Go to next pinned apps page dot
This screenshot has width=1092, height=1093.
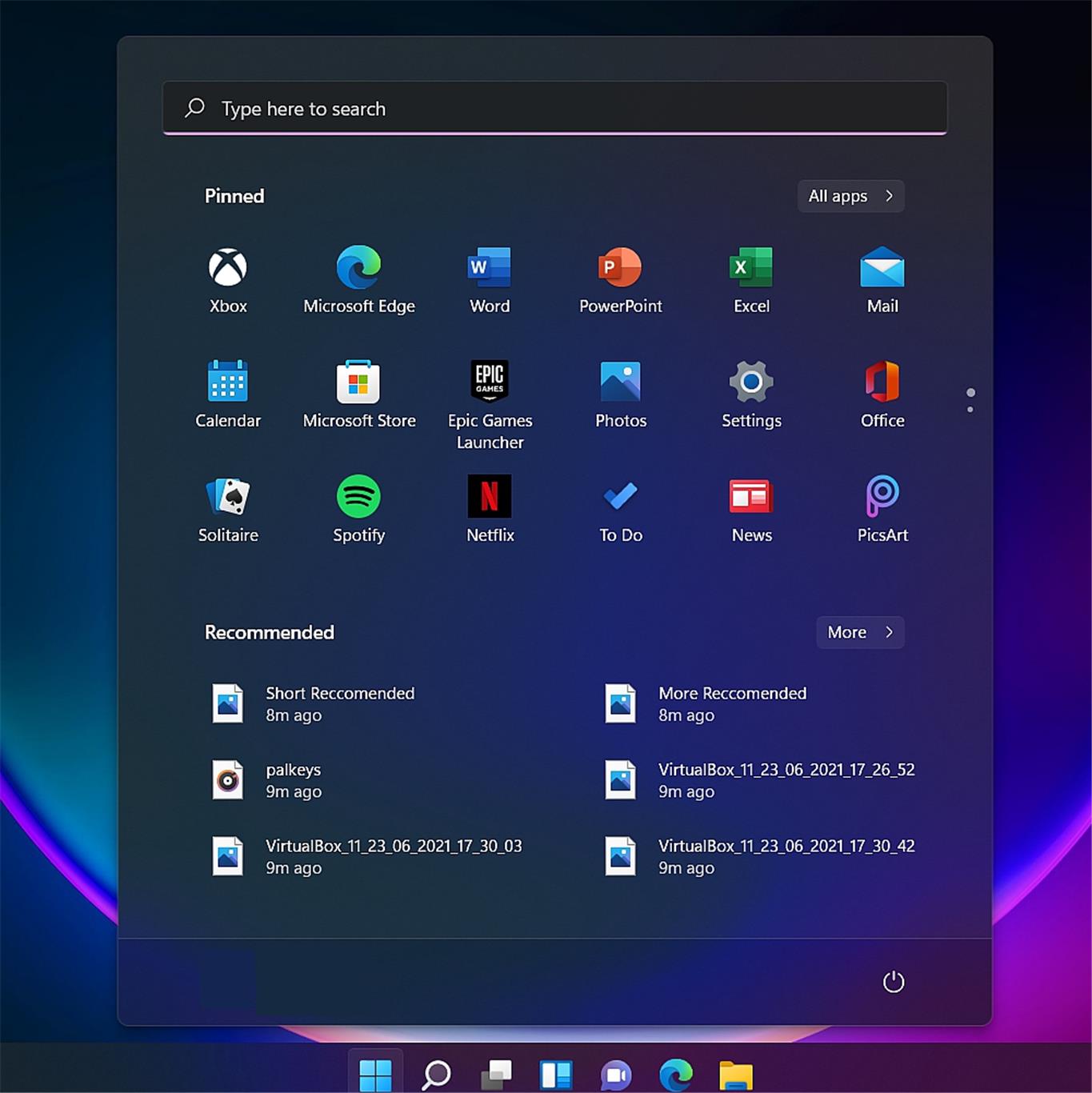pyautogui.click(x=970, y=410)
